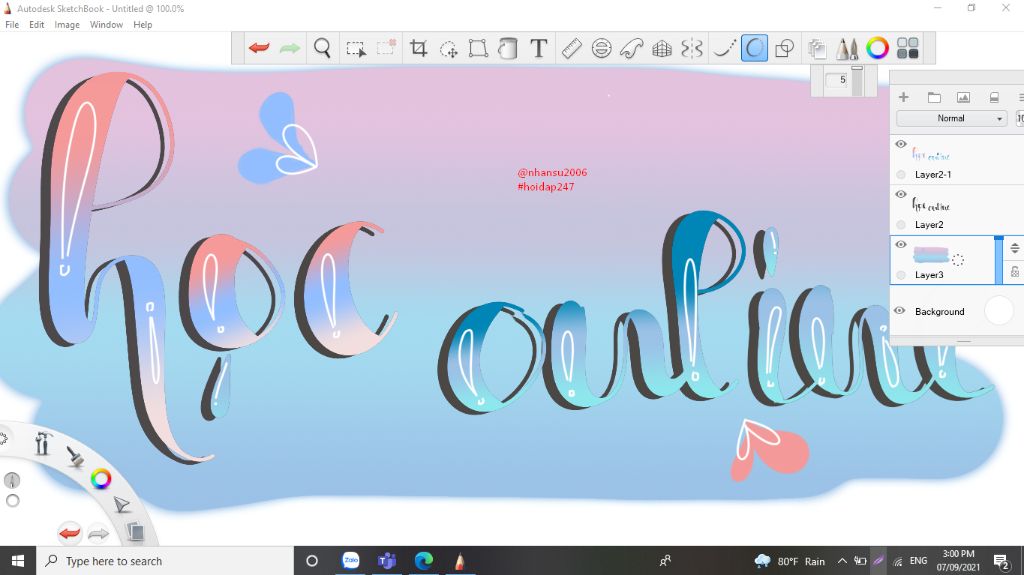
Task: Open tools icon in the lagoon corner
Action: tap(42, 444)
